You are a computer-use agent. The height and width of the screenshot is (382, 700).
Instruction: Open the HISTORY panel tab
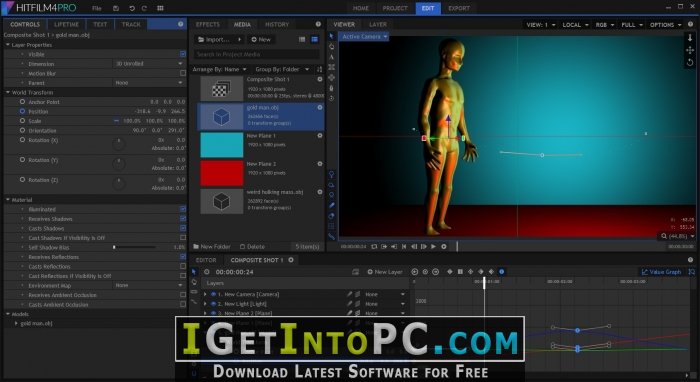point(277,24)
